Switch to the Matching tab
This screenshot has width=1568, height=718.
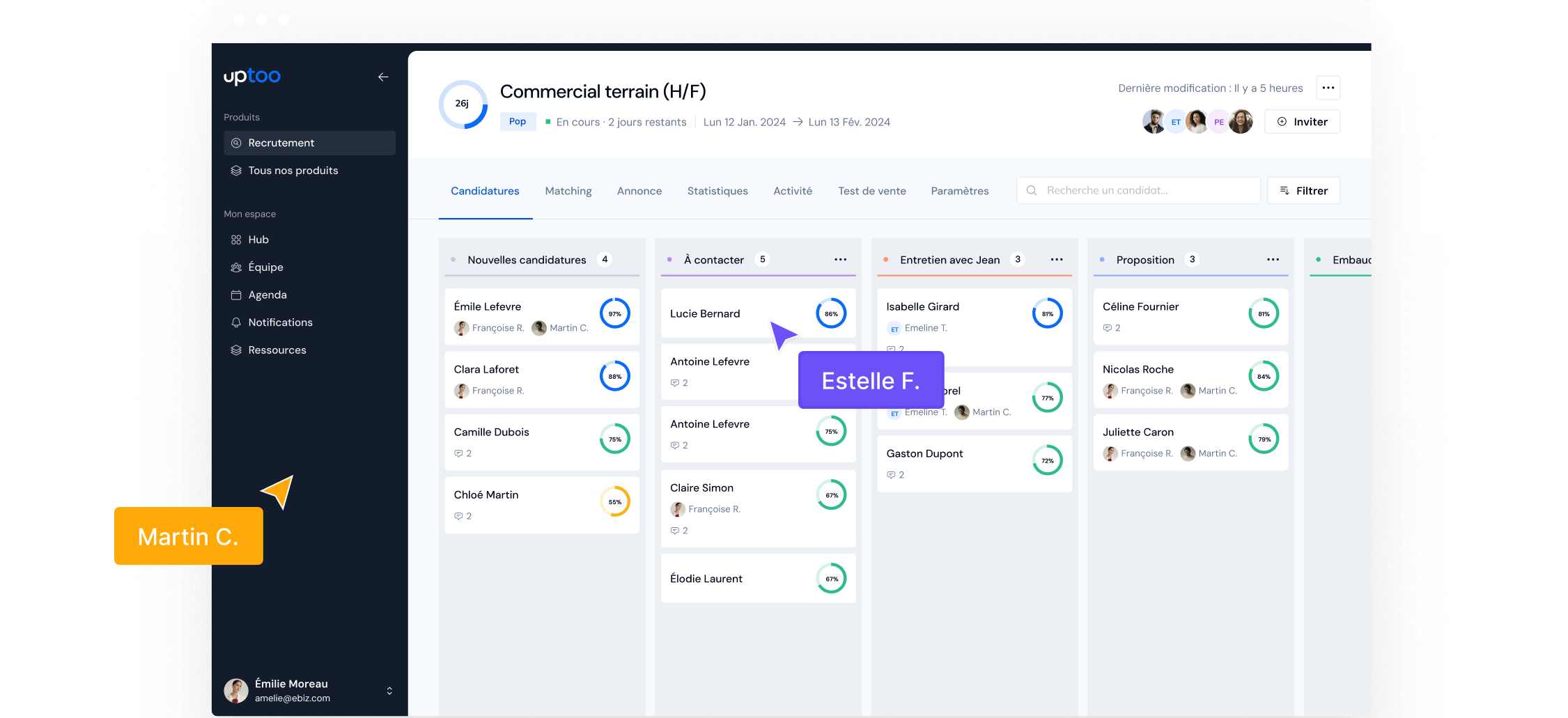[568, 191]
